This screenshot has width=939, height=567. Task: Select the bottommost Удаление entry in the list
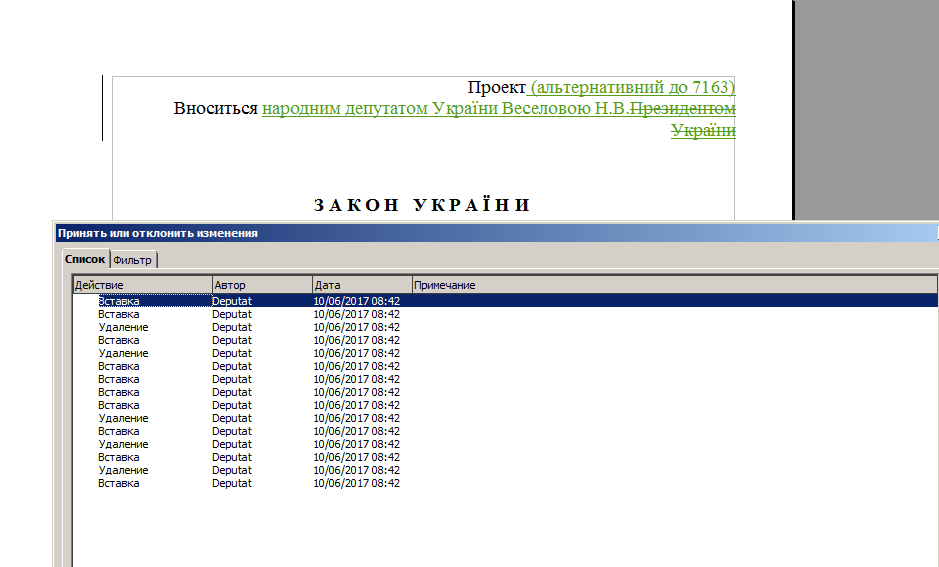click(x=123, y=471)
